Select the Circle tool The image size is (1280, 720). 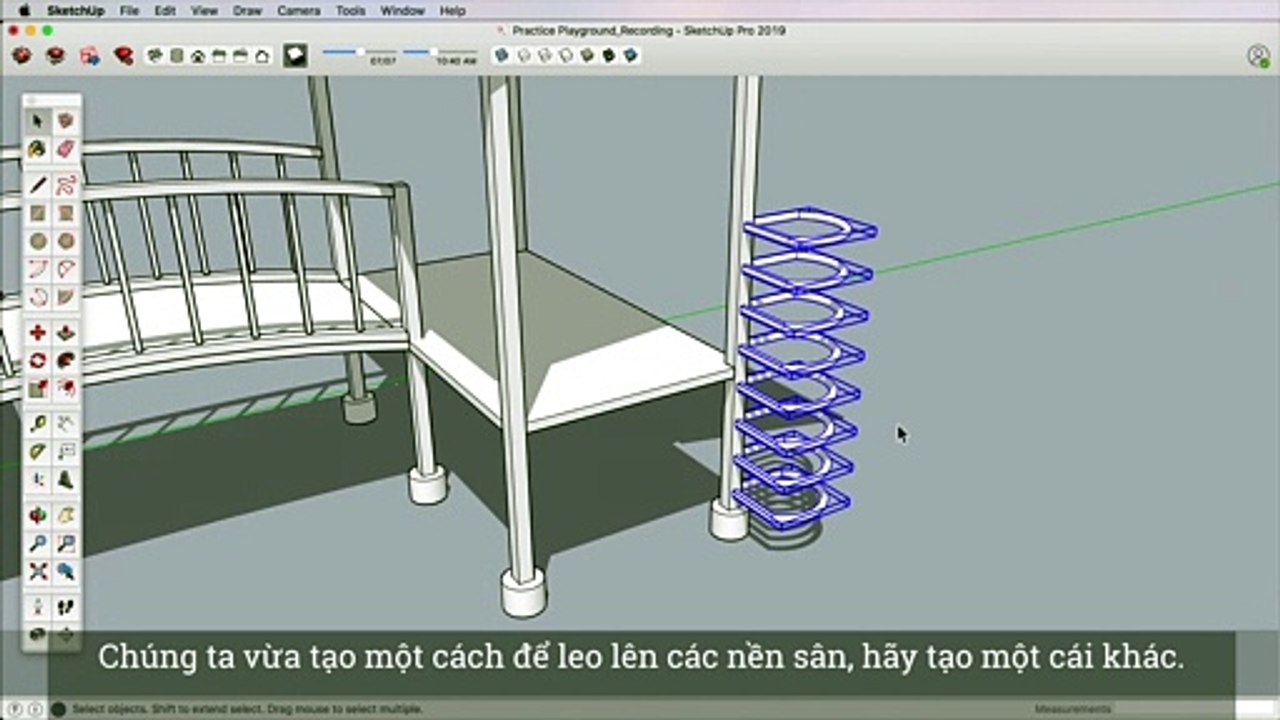coord(38,241)
